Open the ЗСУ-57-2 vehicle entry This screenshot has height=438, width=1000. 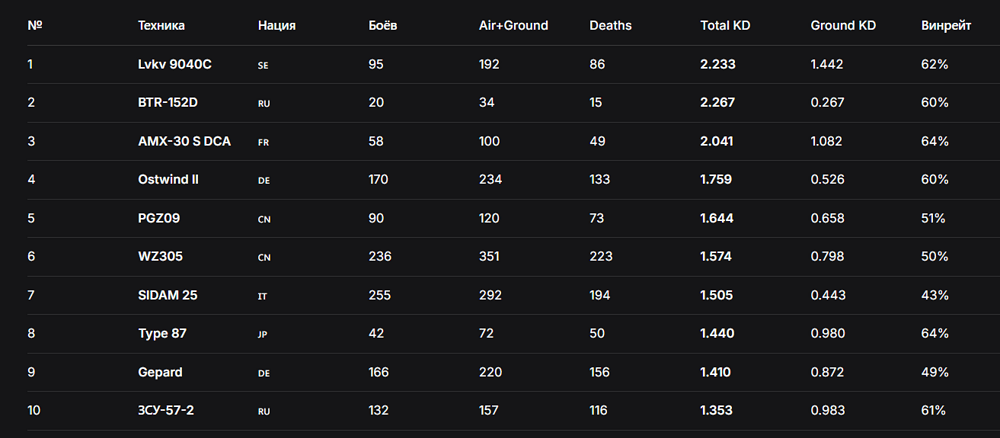[166, 411]
